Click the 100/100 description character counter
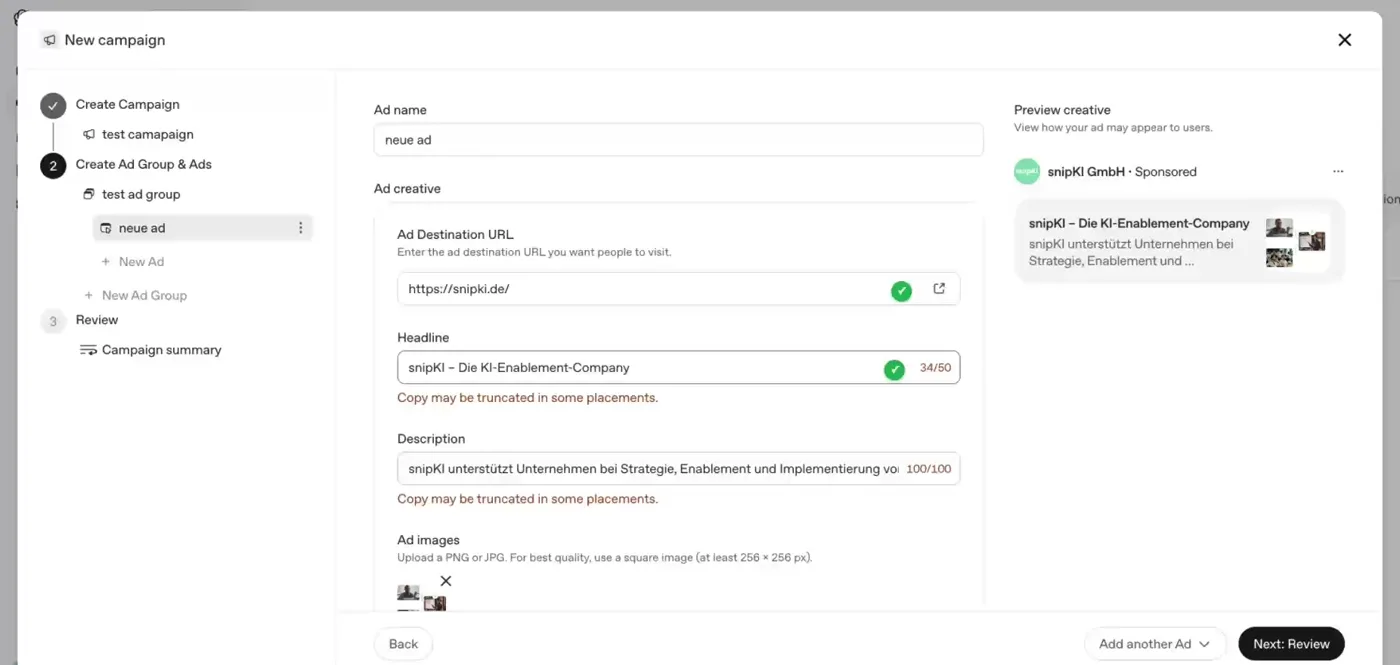1400x665 pixels. pyautogui.click(x=928, y=469)
